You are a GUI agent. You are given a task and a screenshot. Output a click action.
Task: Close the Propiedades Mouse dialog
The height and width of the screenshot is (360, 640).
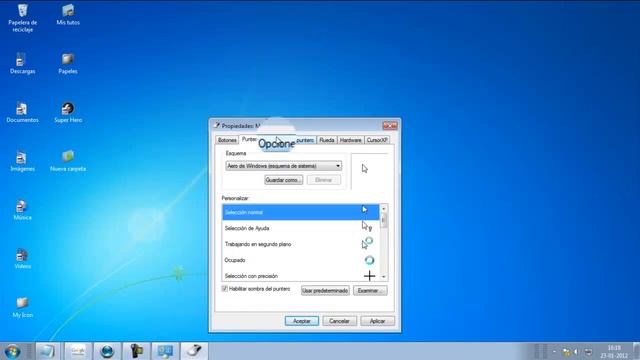pos(390,126)
